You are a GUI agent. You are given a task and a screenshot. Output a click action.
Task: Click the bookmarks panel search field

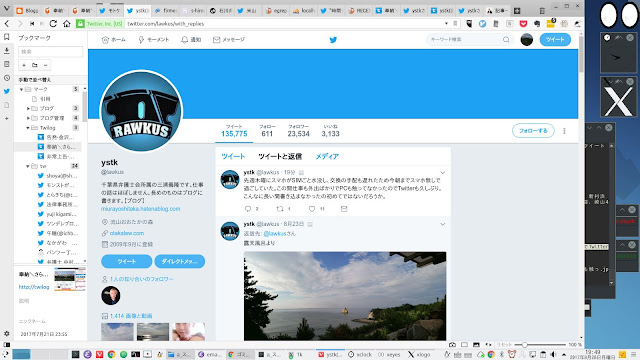click(50, 51)
